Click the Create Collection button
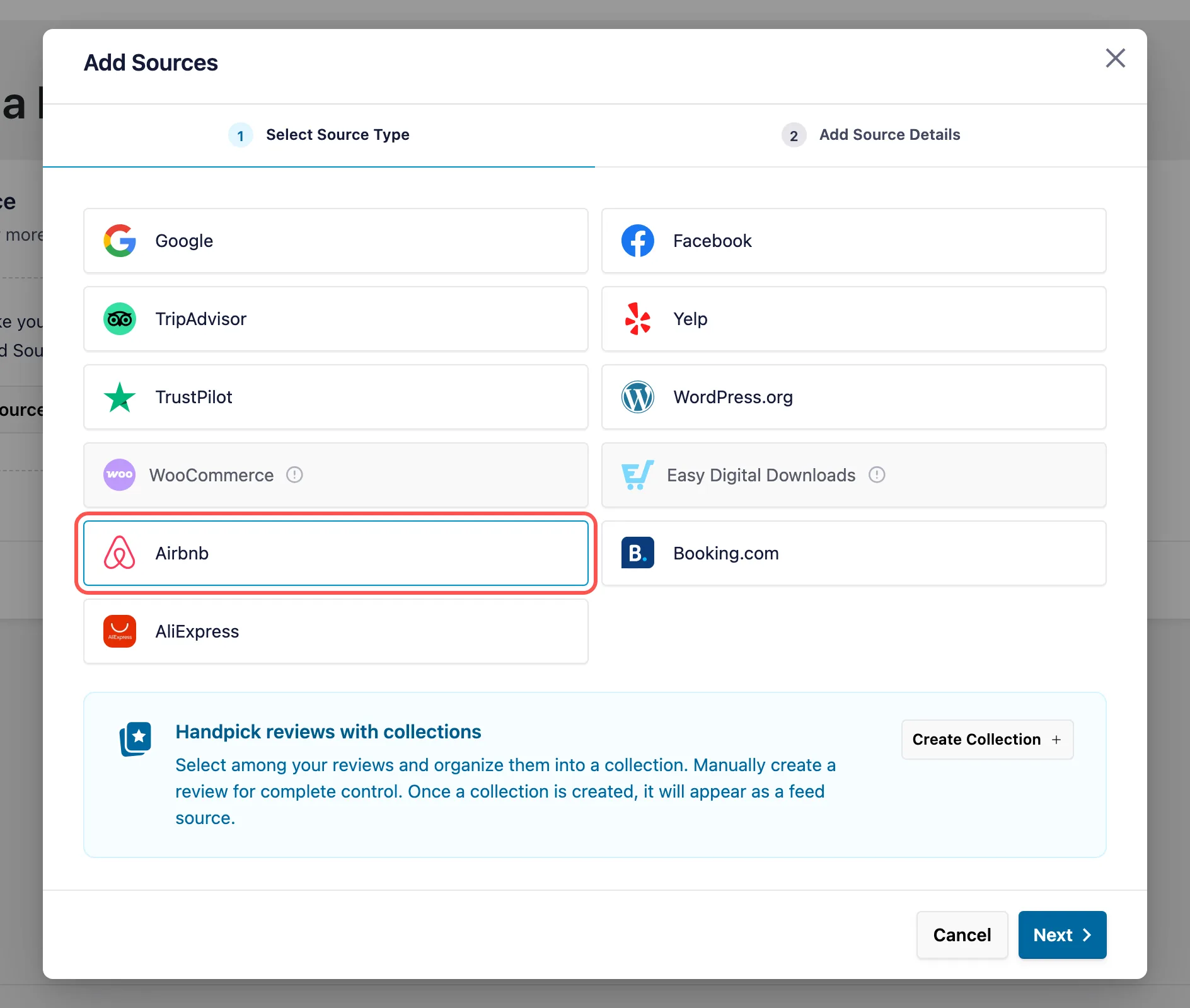The width and height of the screenshot is (1190, 1008). [x=988, y=740]
